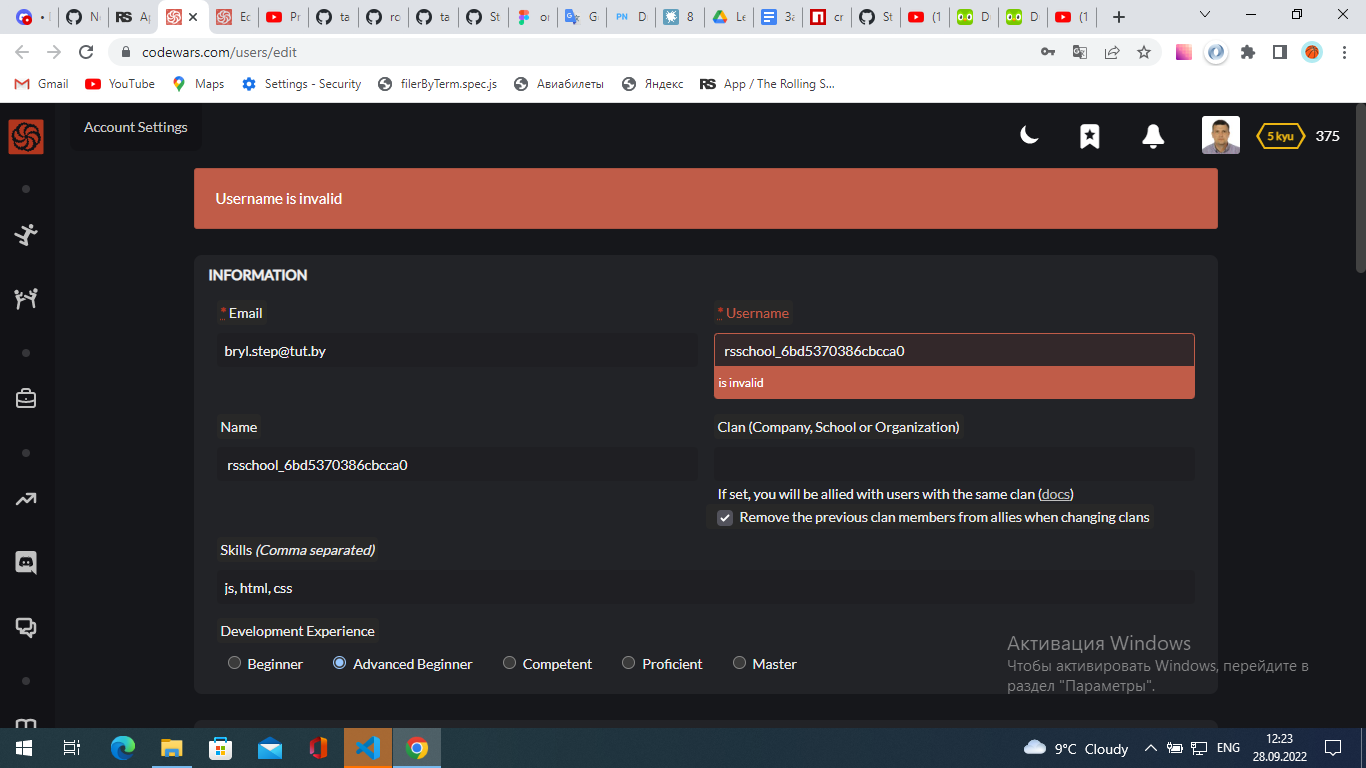
Task: Toggle dark mode with the moon icon
Action: [x=1029, y=136]
